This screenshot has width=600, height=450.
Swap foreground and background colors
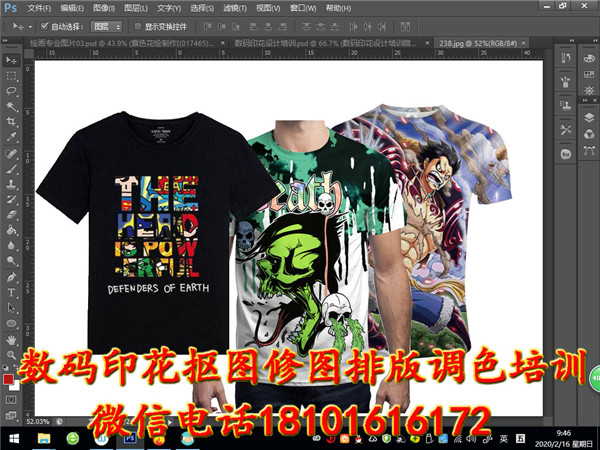pyautogui.click(x=16, y=367)
